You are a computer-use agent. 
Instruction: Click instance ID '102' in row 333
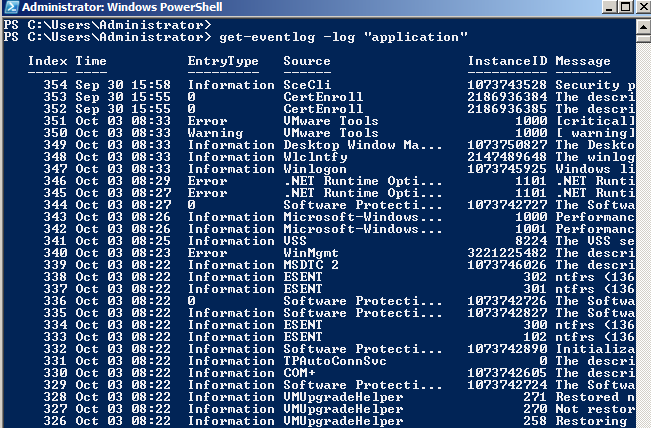point(535,338)
